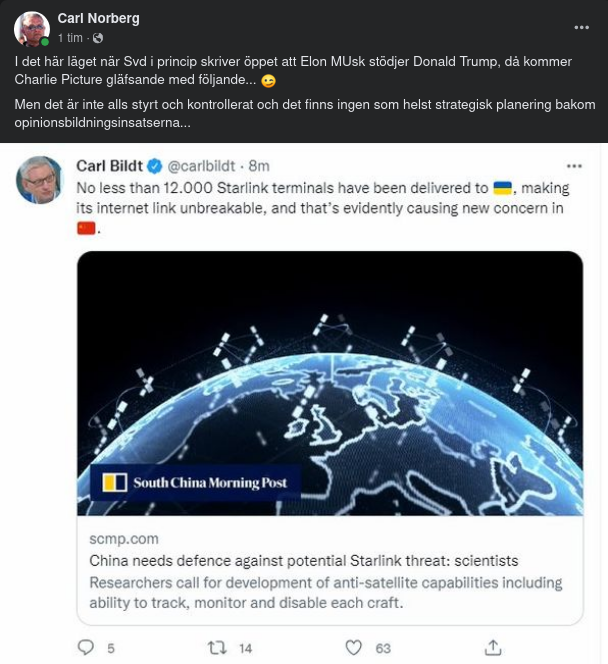Viewport: 608px width, 664px height.
Task: Open the Carl Bildt display name link
Action: click(109, 166)
